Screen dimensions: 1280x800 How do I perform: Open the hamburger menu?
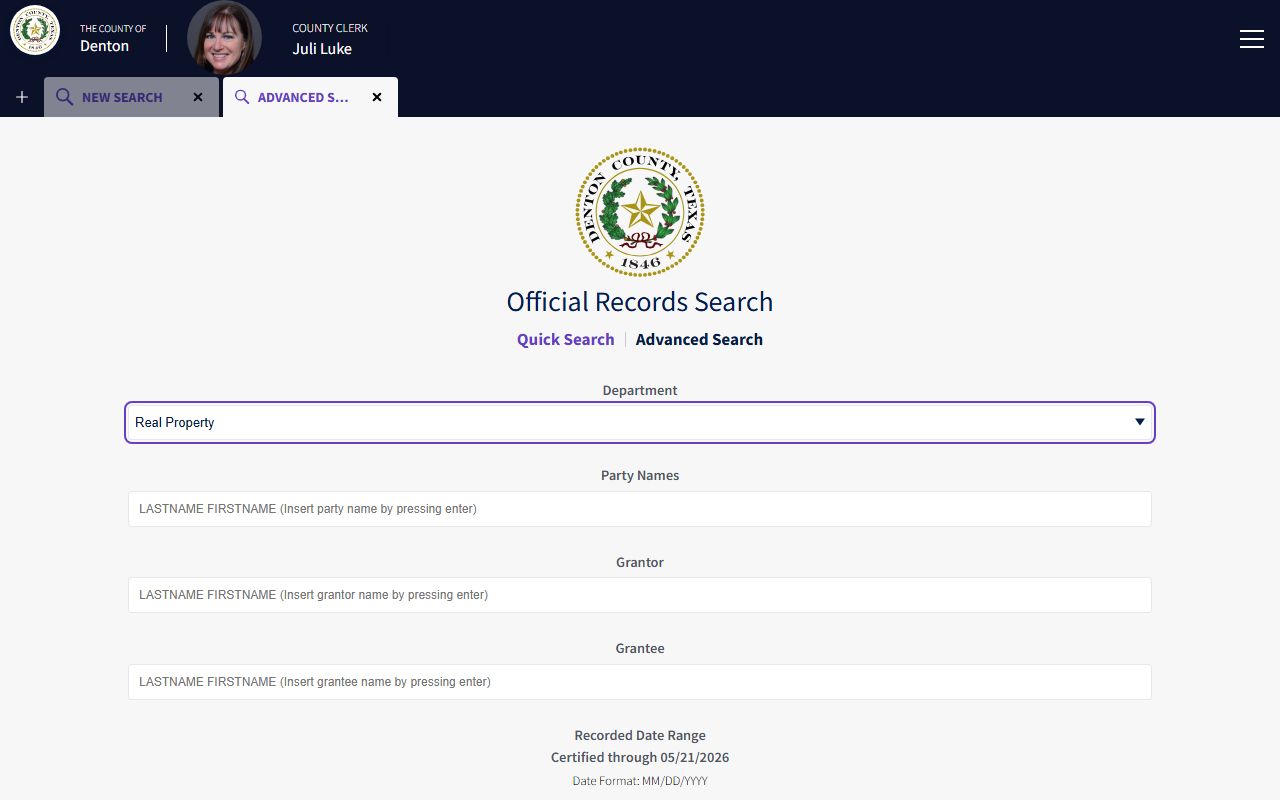click(x=1251, y=39)
